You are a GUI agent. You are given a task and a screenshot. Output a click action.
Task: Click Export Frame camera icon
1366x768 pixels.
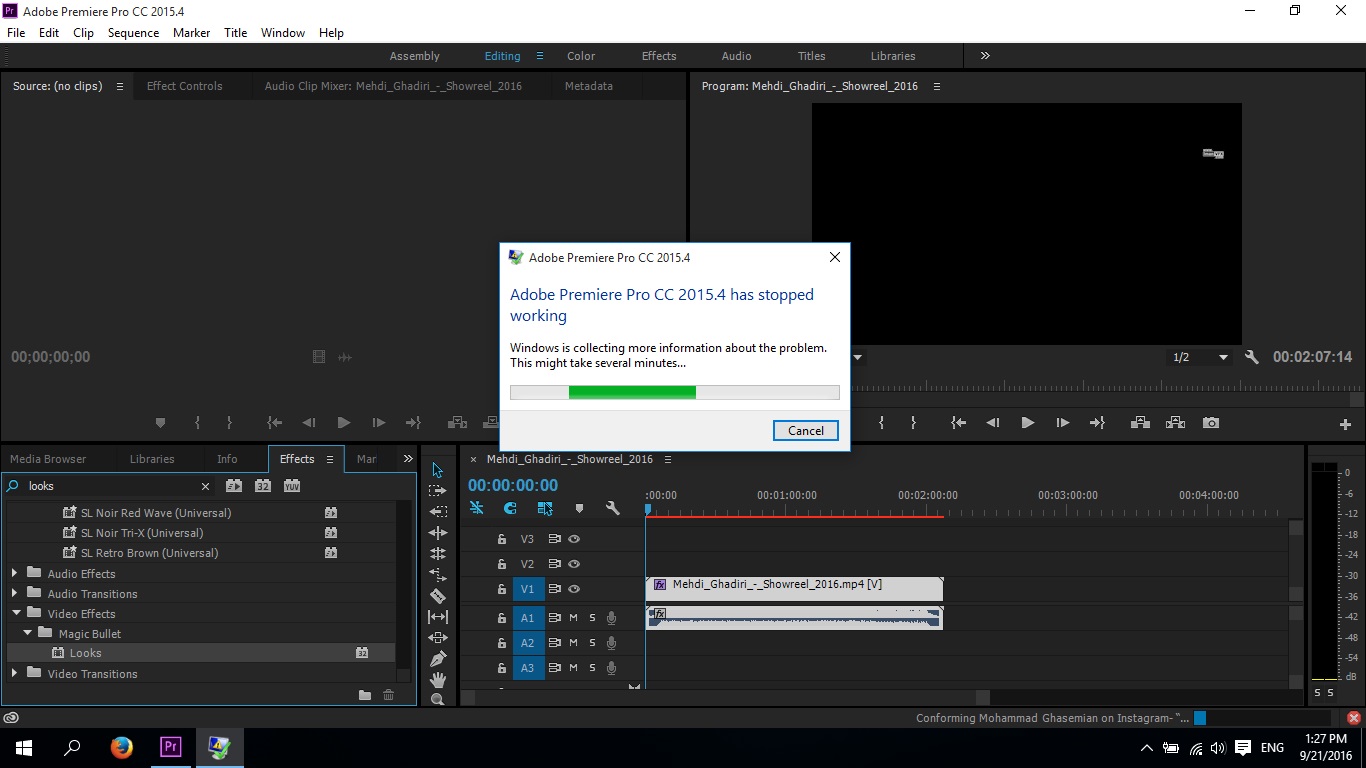pyautogui.click(x=1211, y=423)
